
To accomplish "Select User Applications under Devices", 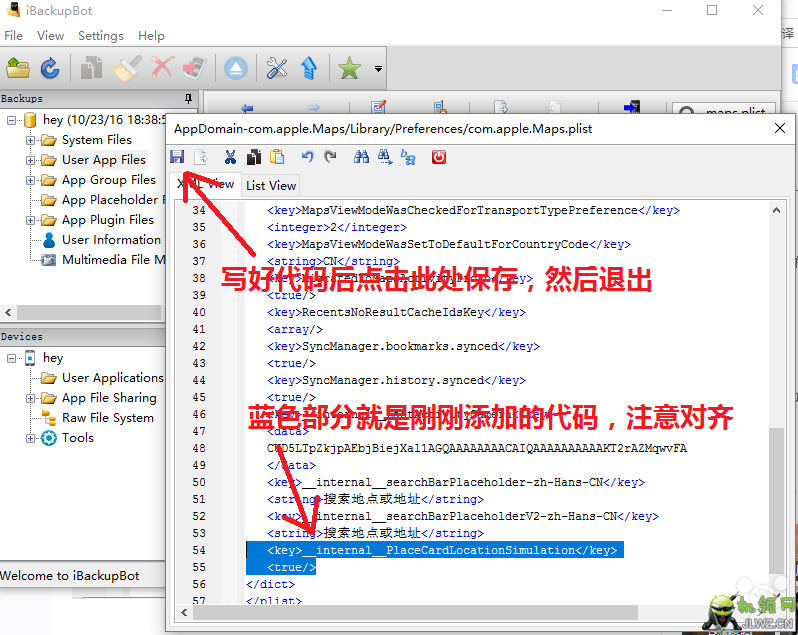I will (112, 378).
